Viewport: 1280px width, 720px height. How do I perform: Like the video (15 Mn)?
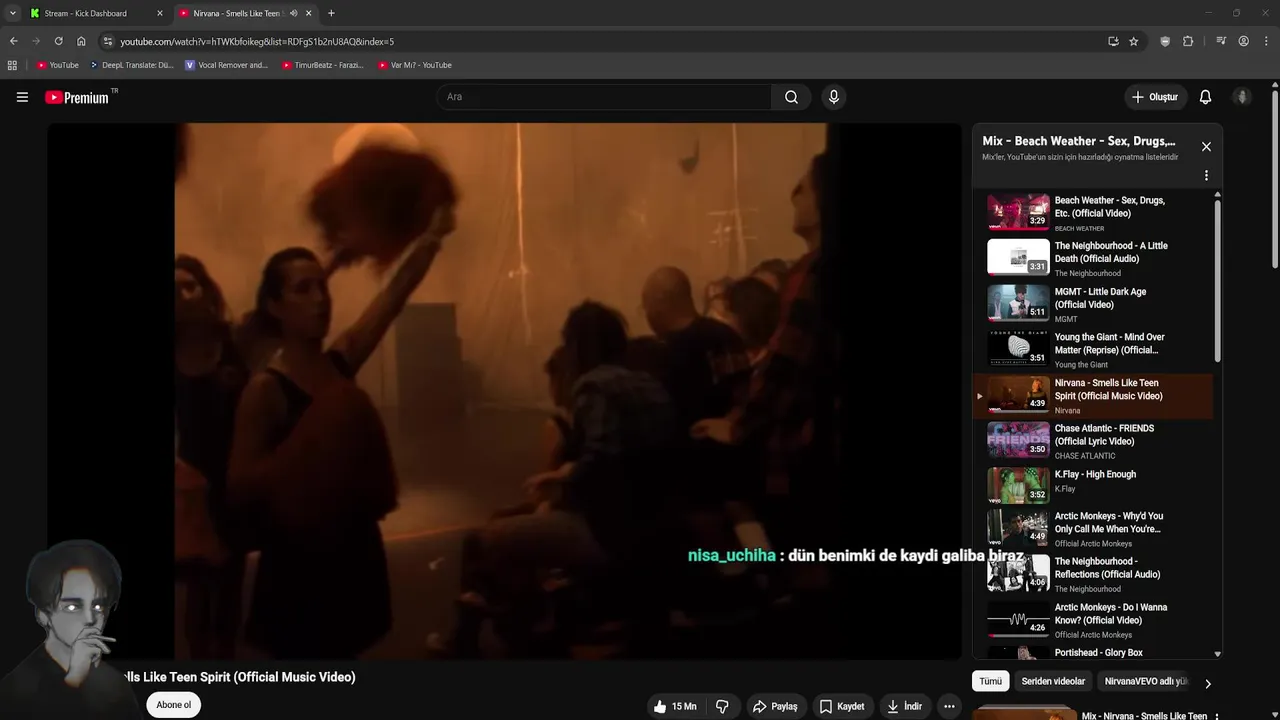pos(675,706)
